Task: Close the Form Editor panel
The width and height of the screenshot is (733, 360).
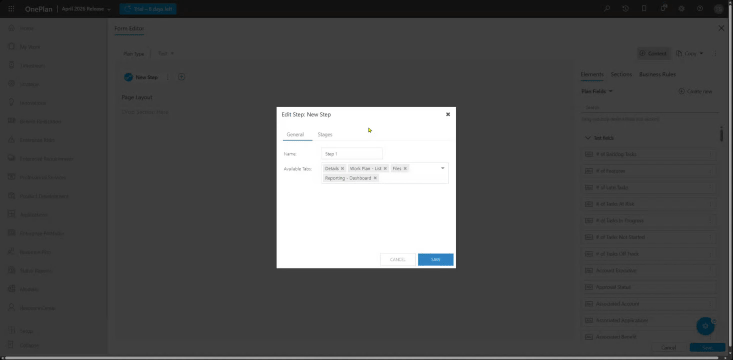Action: click(721, 29)
